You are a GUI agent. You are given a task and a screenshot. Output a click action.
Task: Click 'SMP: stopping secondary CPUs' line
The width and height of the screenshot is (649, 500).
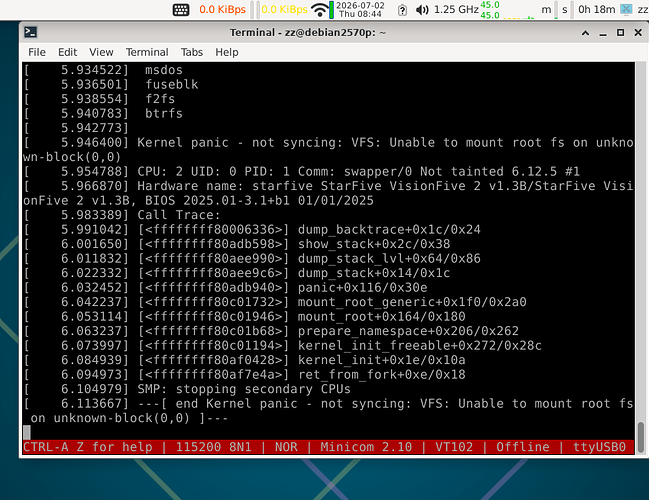(x=244, y=389)
